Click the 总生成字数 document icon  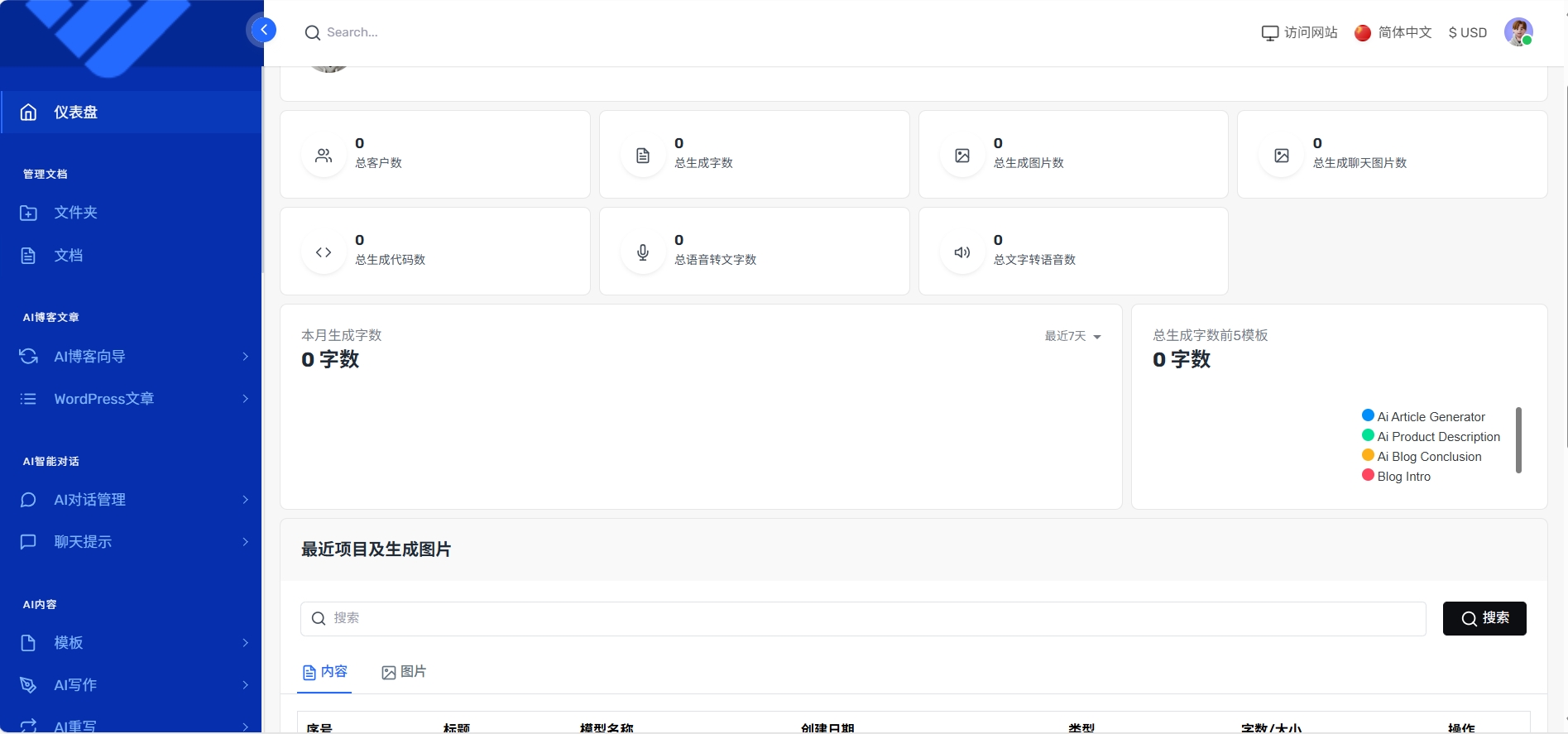point(643,156)
